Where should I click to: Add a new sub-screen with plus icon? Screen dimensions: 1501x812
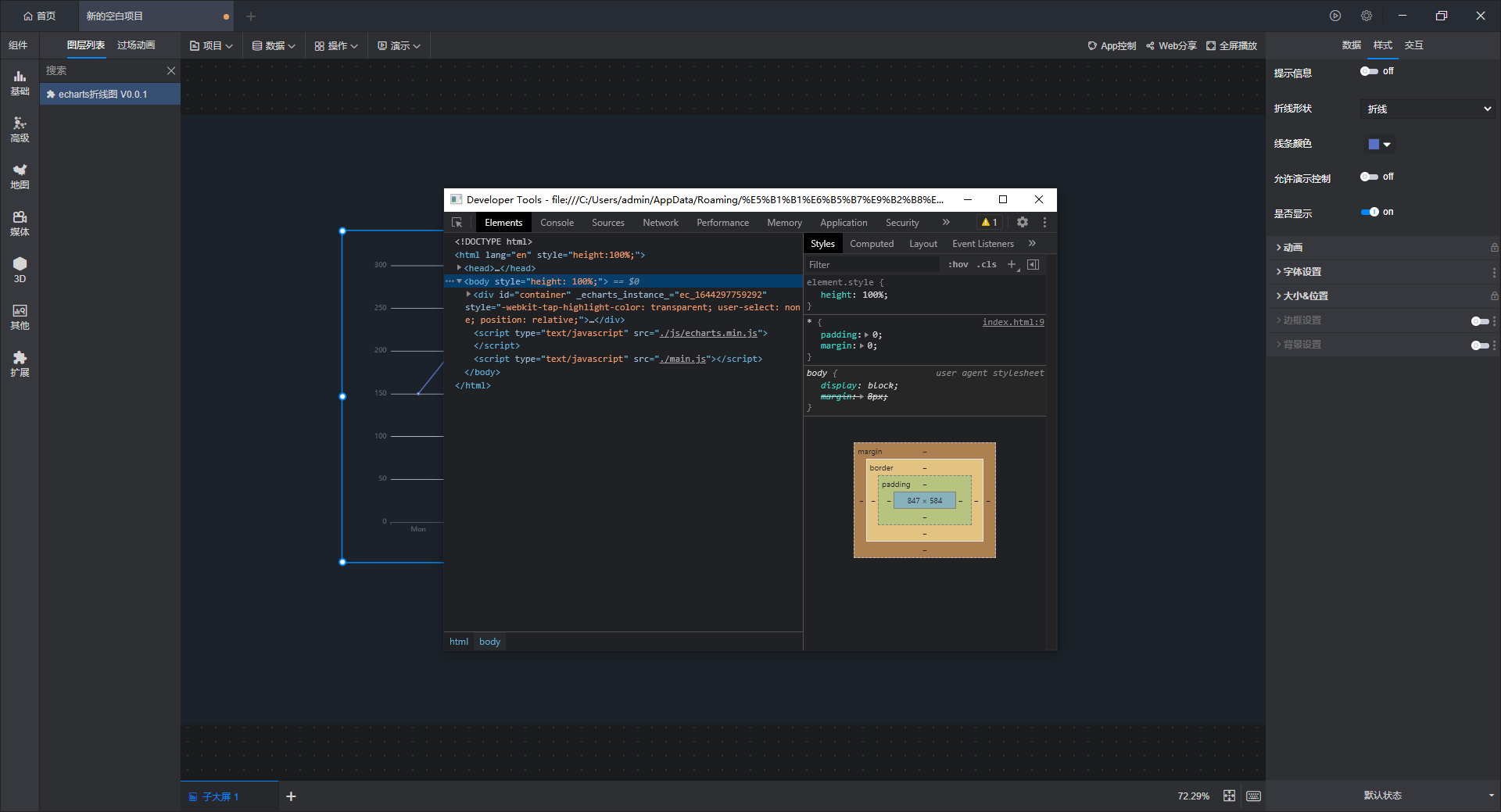click(291, 796)
